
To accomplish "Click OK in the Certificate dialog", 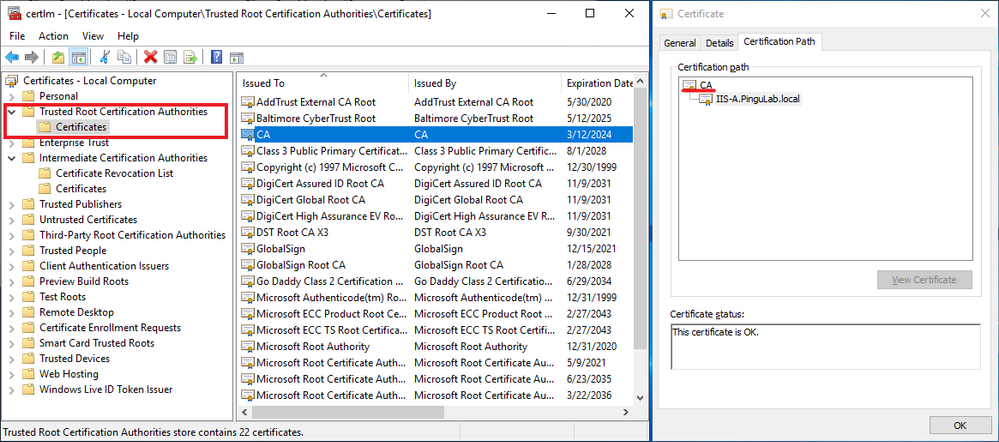I will (x=960, y=425).
